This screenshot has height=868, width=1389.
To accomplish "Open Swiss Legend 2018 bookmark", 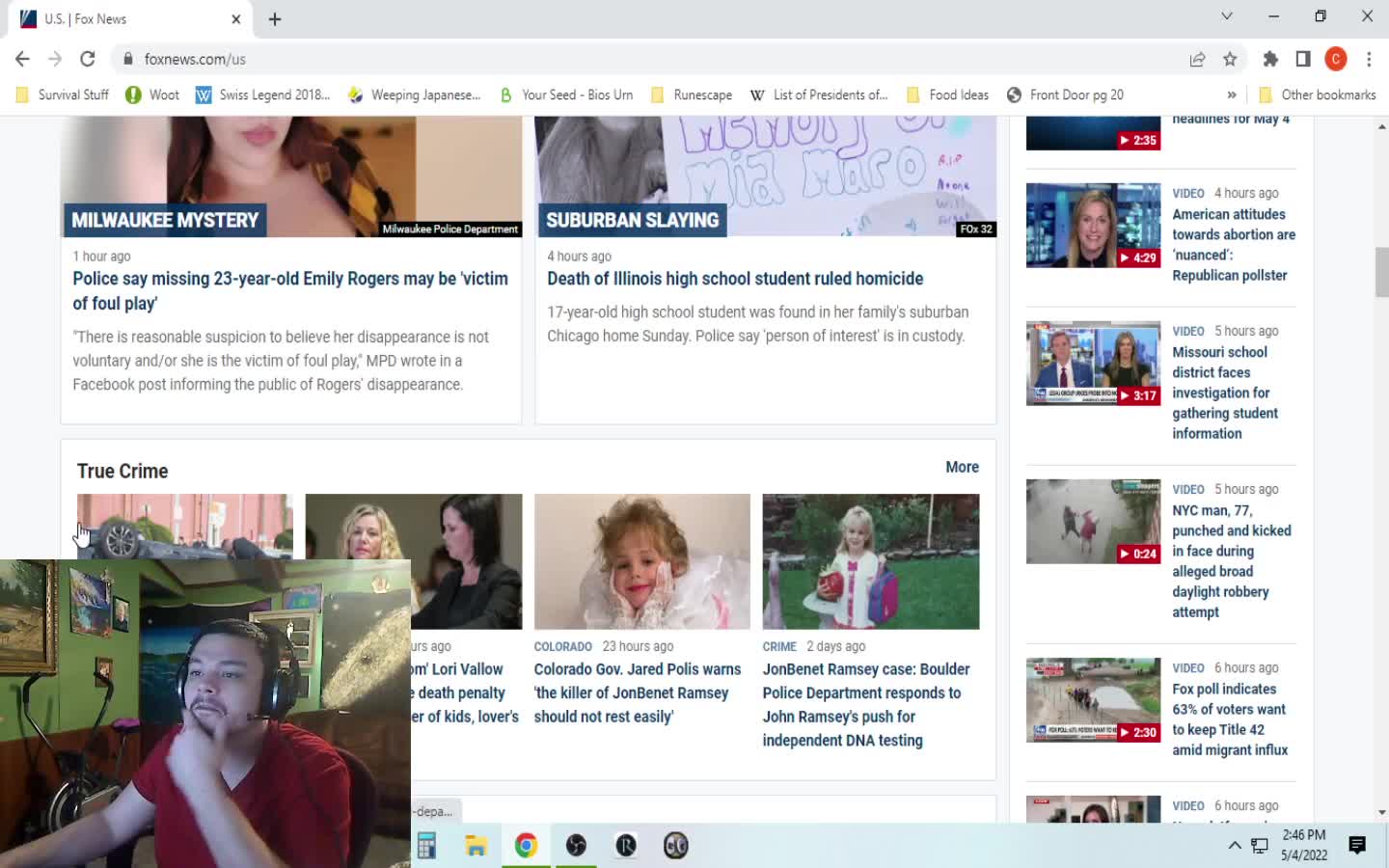I will click(x=262, y=95).
